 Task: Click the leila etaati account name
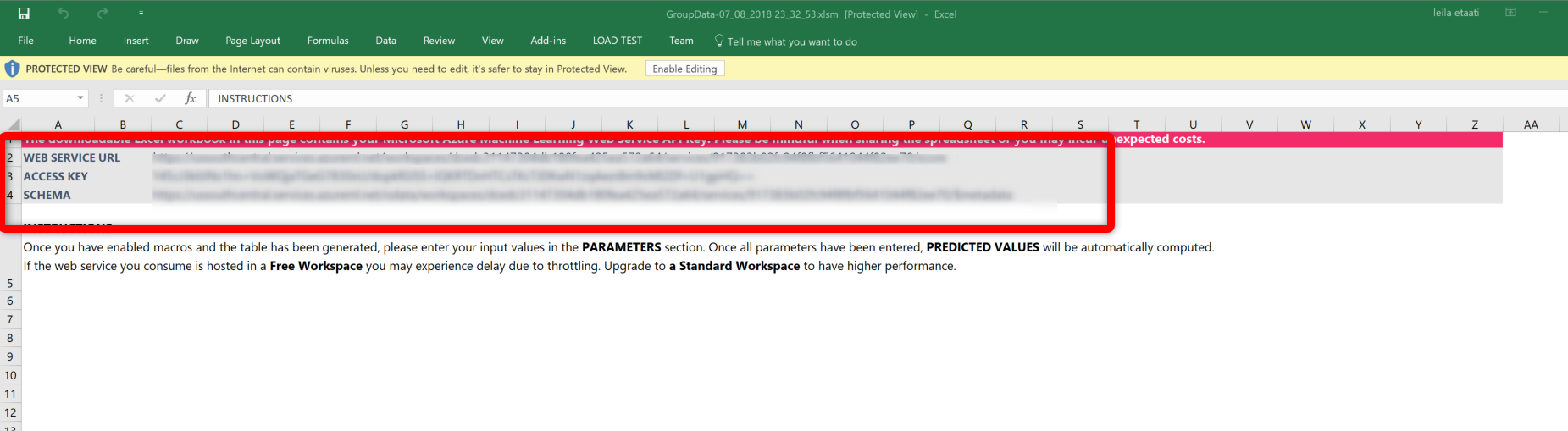1455,13
